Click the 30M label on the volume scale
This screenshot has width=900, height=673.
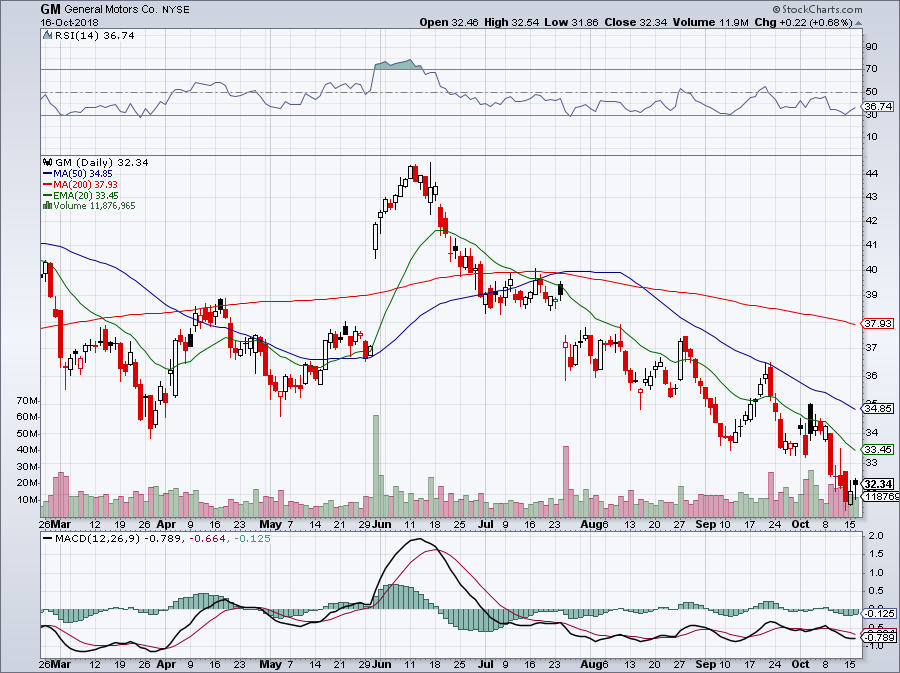[x=28, y=466]
